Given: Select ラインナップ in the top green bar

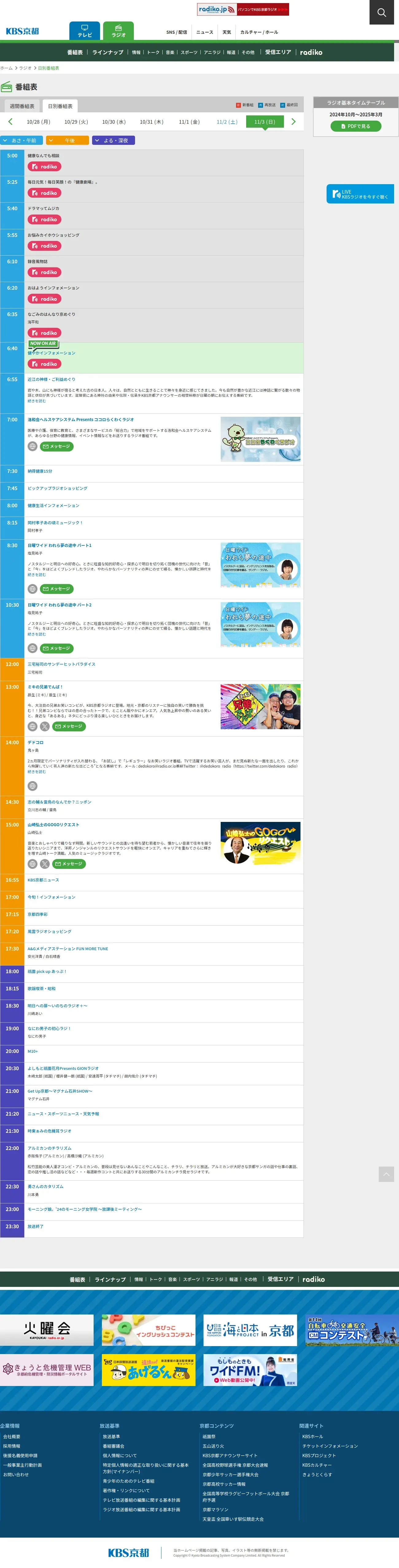Looking at the screenshot, I should tap(108, 52).
